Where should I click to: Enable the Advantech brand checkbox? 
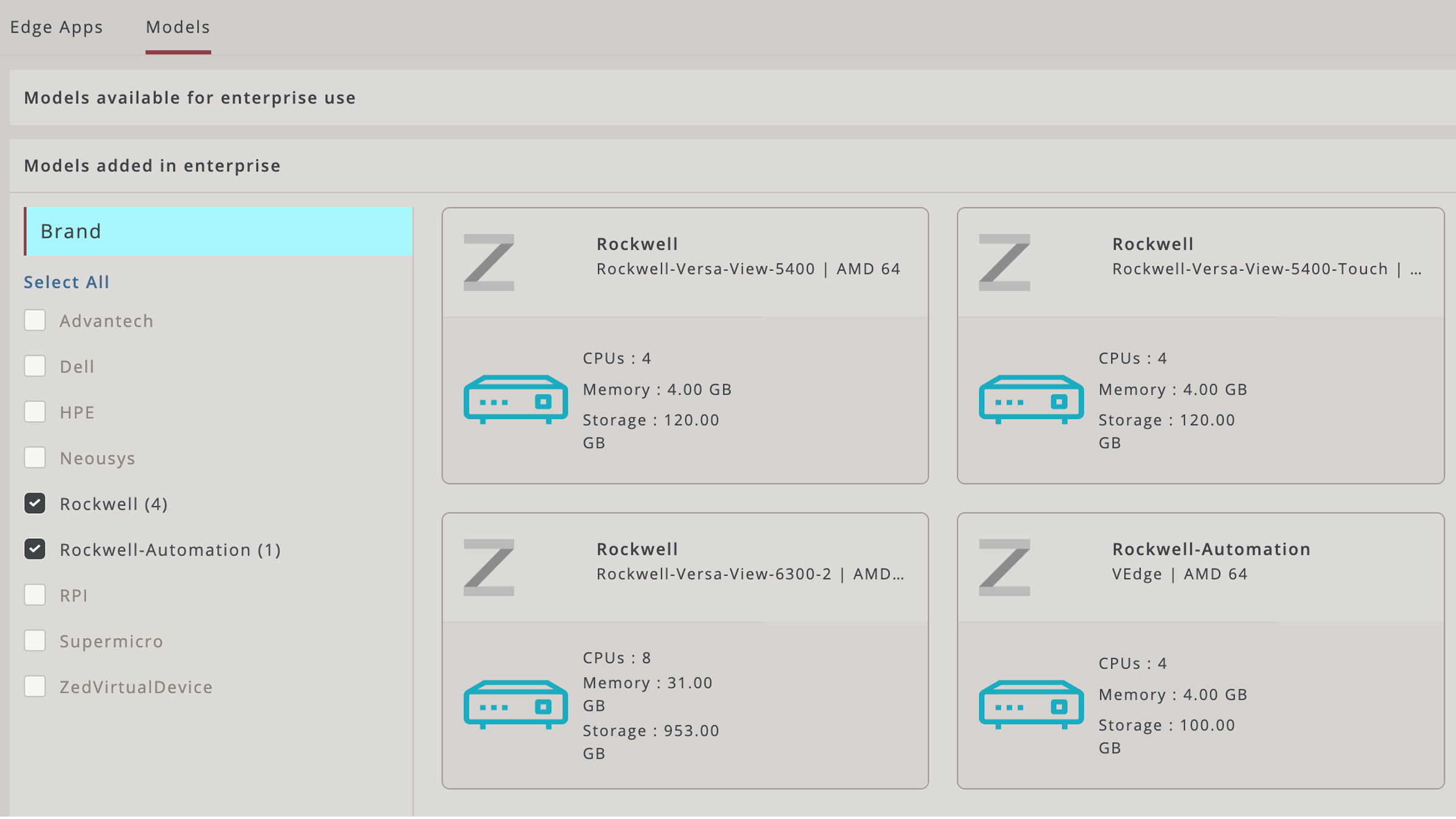pos(35,320)
